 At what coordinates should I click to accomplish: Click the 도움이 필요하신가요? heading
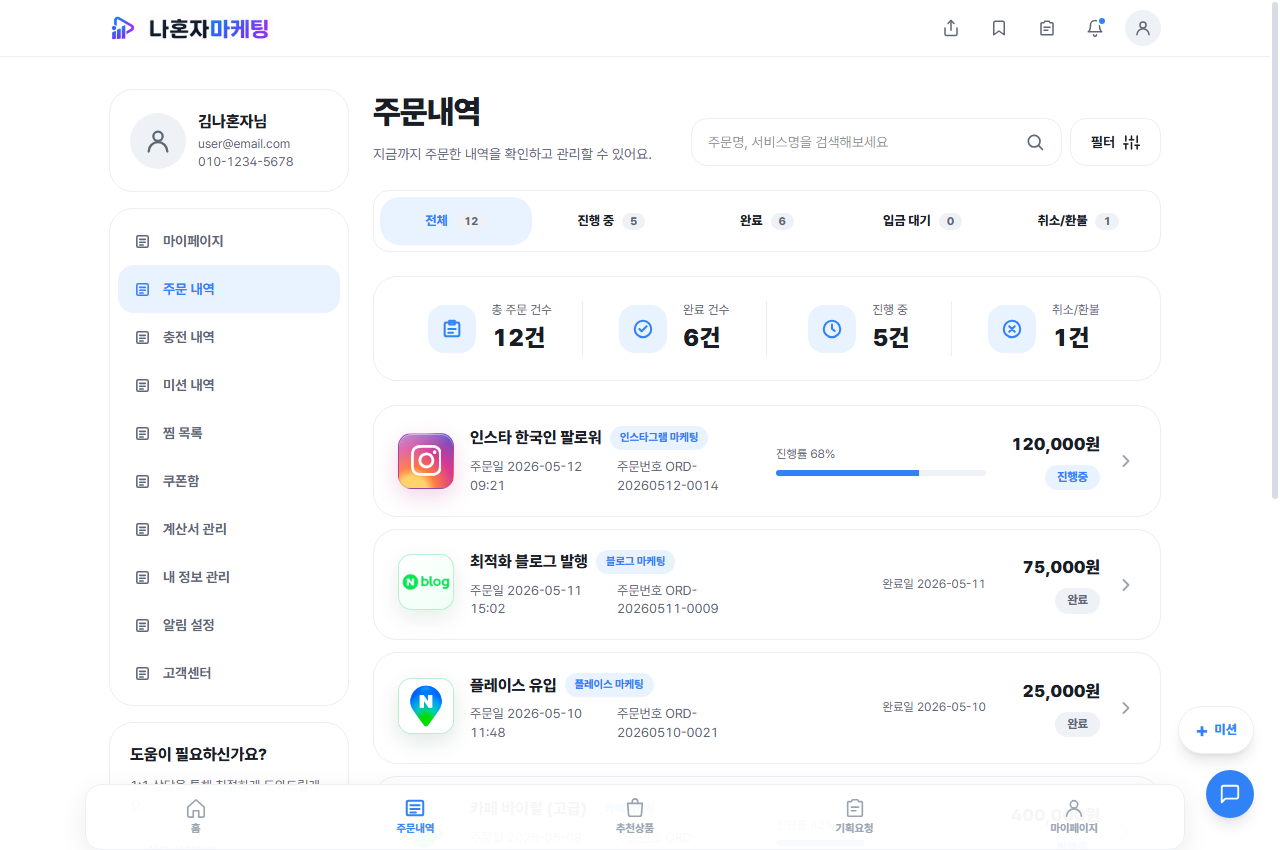(199, 754)
